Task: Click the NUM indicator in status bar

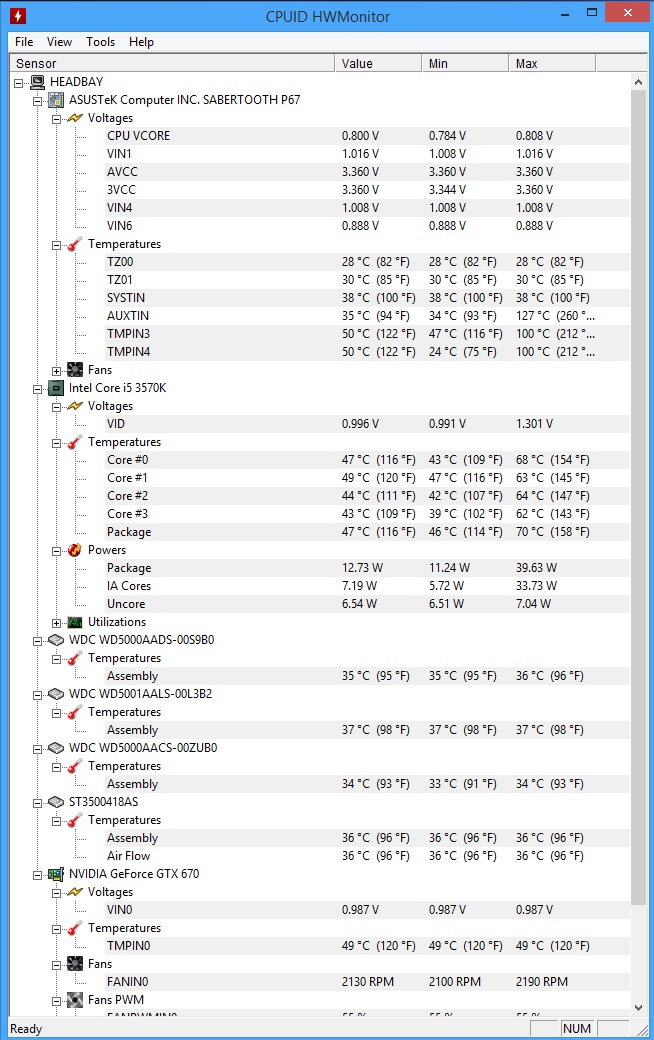Action: pos(576,1028)
